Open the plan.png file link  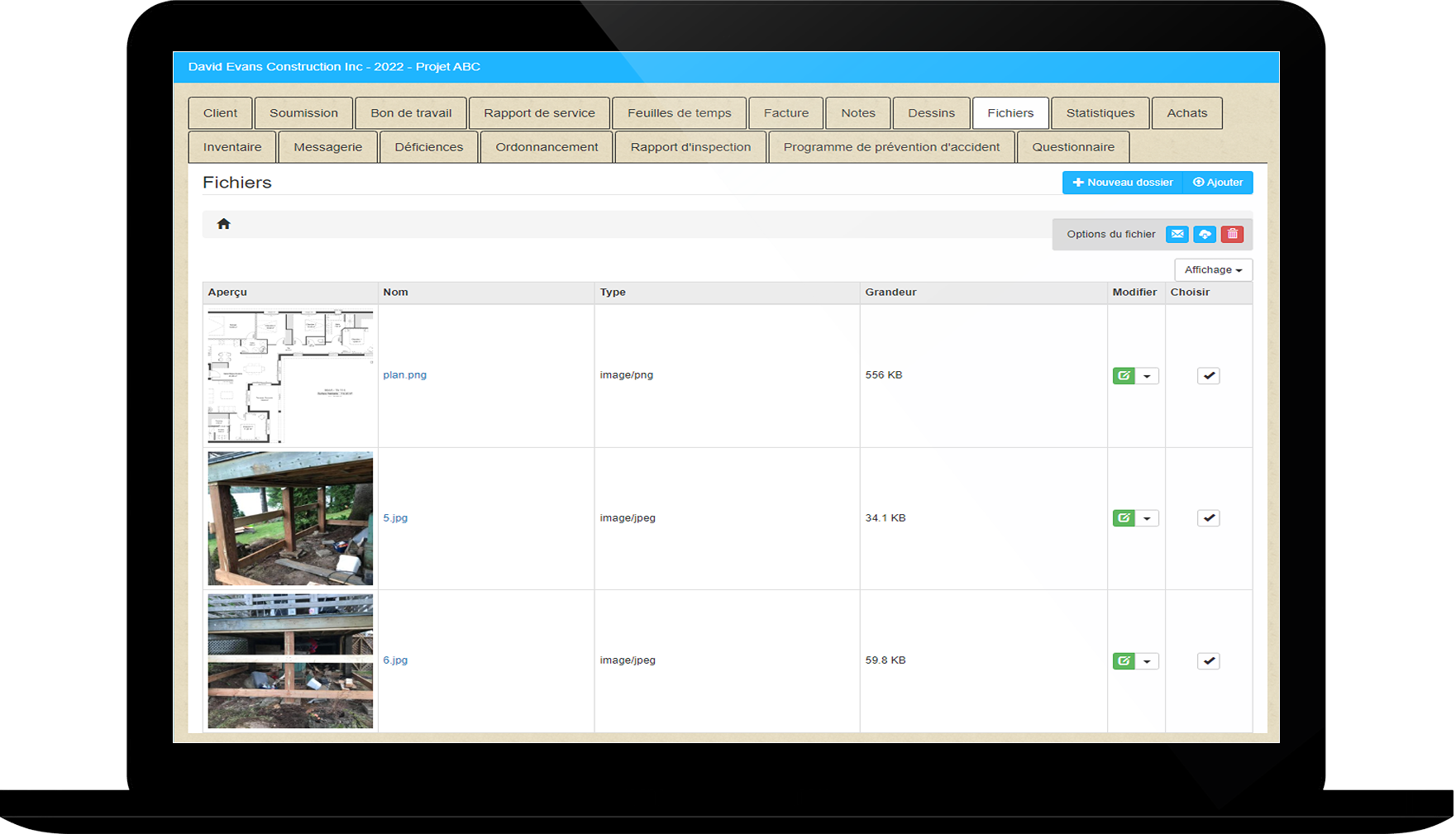(404, 375)
